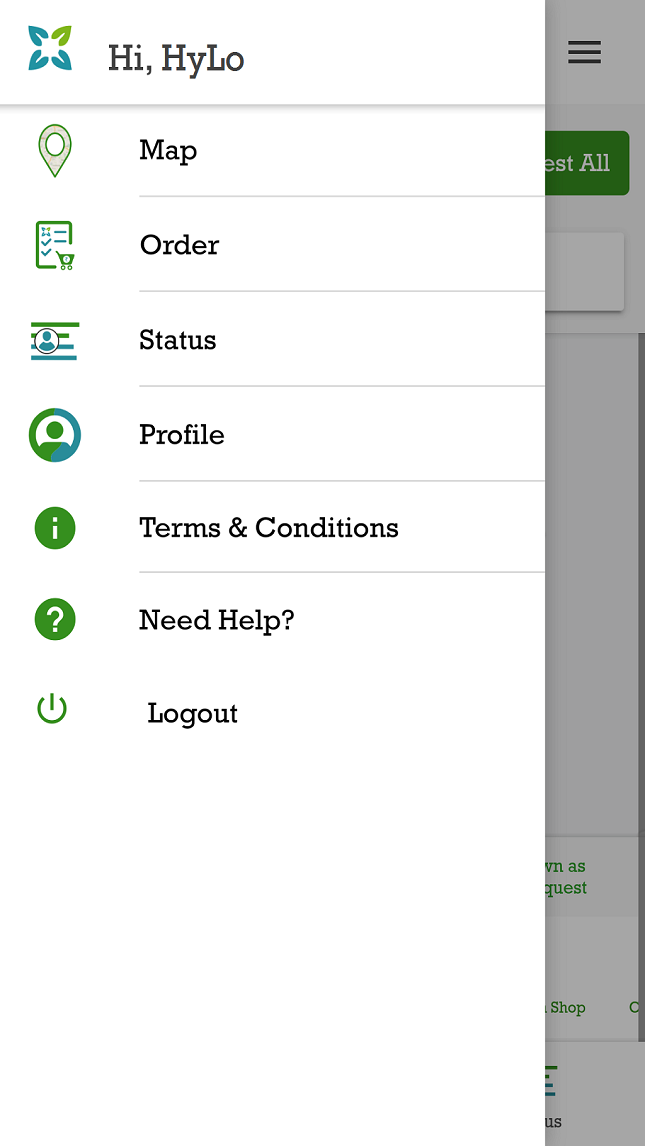Tap the profile avatar icon

click(54, 435)
